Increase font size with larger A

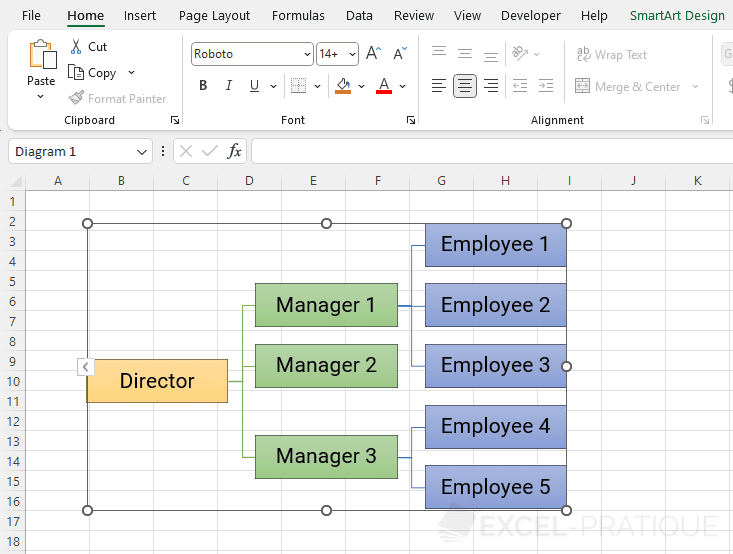pos(373,53)
